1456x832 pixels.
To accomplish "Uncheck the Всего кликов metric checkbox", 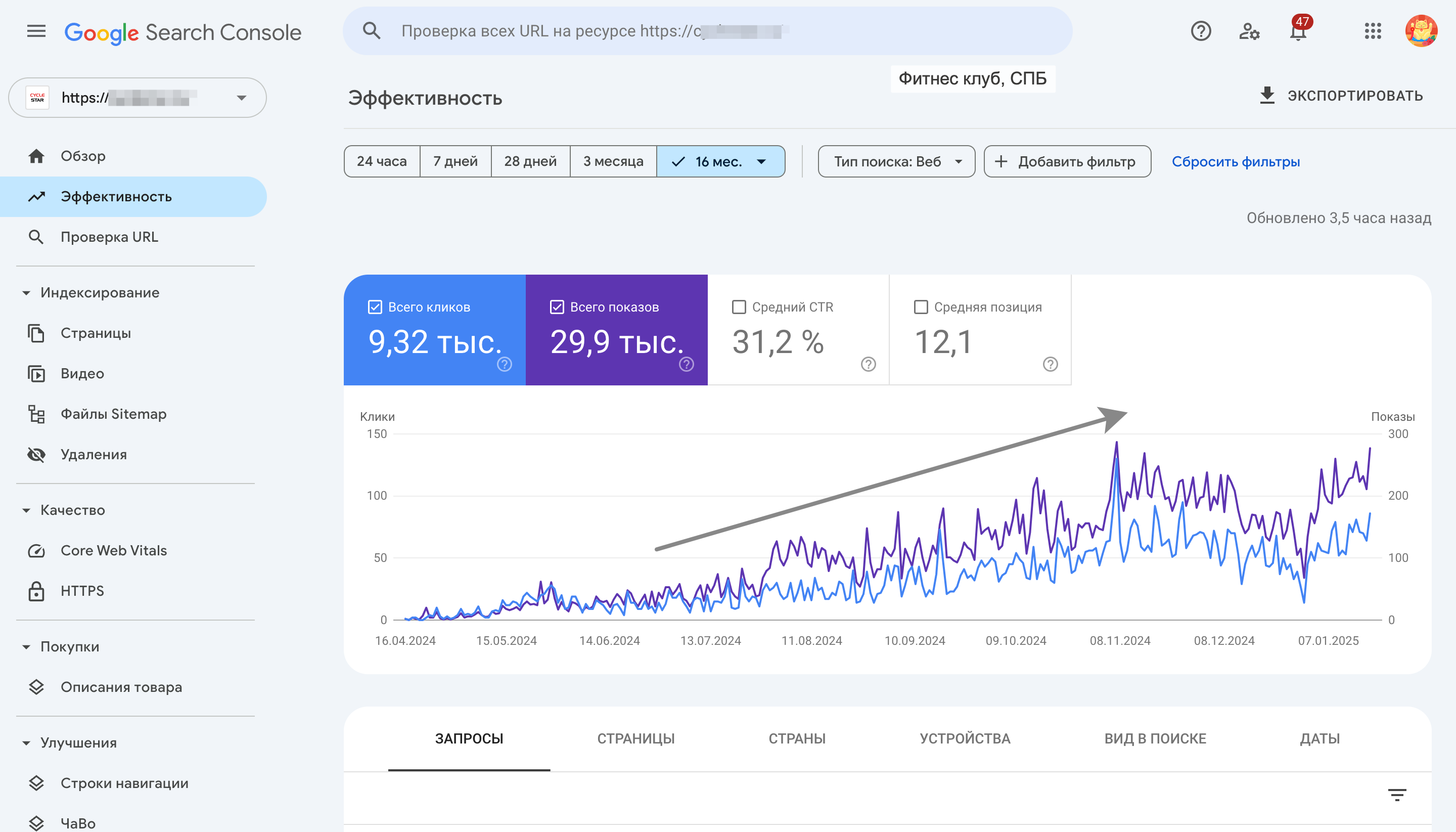I will 375,307.
